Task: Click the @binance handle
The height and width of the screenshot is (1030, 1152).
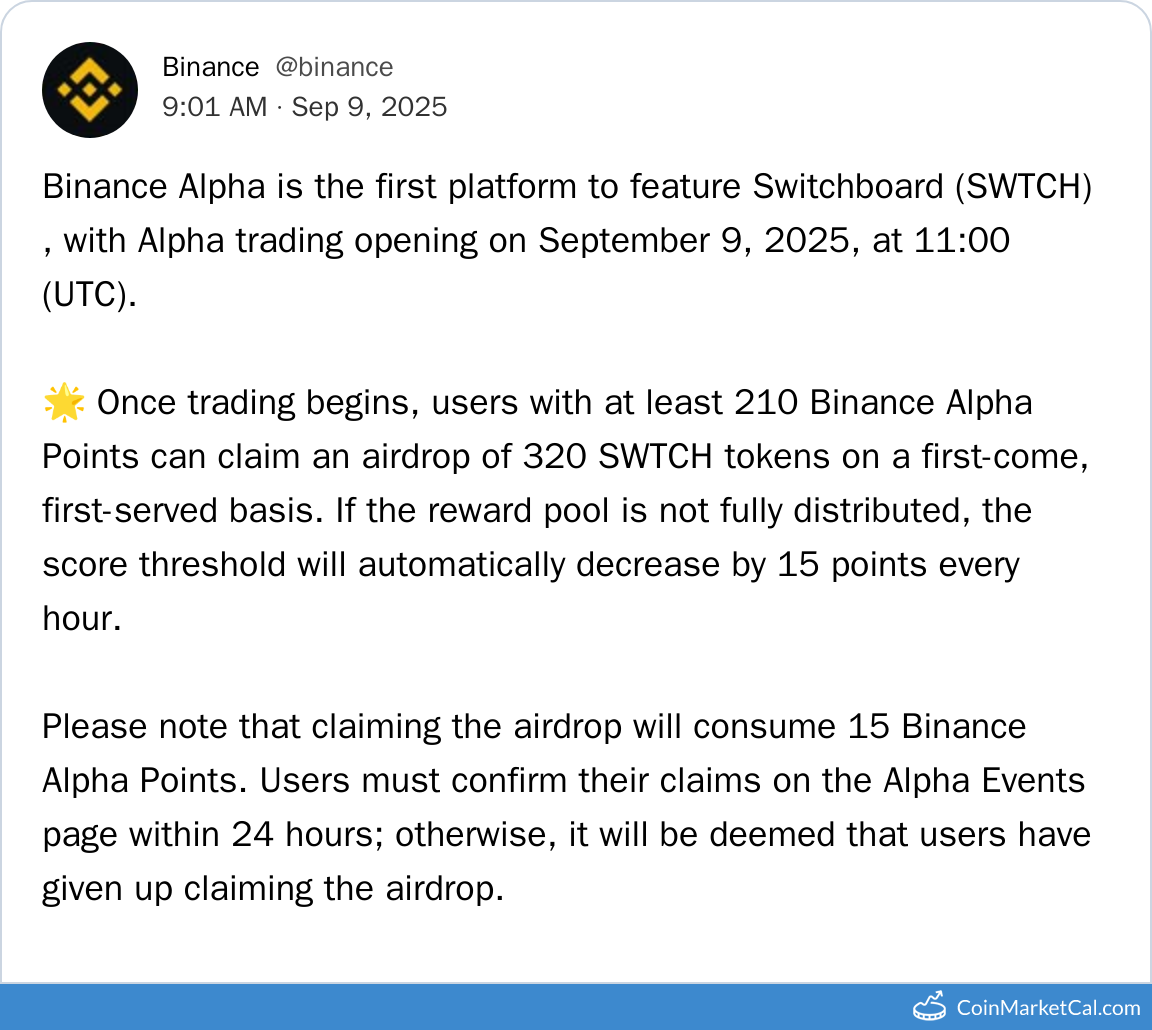Action: (x=334, y=67)
